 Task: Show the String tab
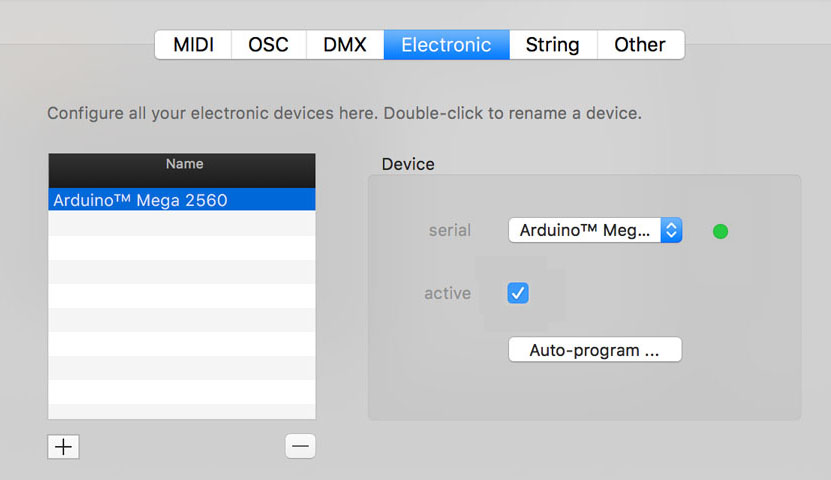pyautogui.click(x=552, y=45)
